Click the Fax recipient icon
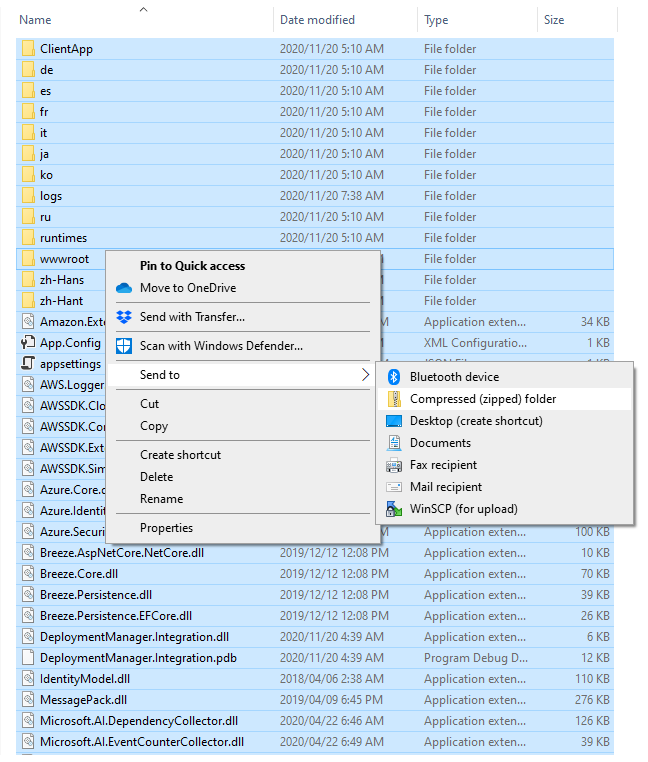The height and width of the screenshot is (762, 648). click(x=394, y=465)
